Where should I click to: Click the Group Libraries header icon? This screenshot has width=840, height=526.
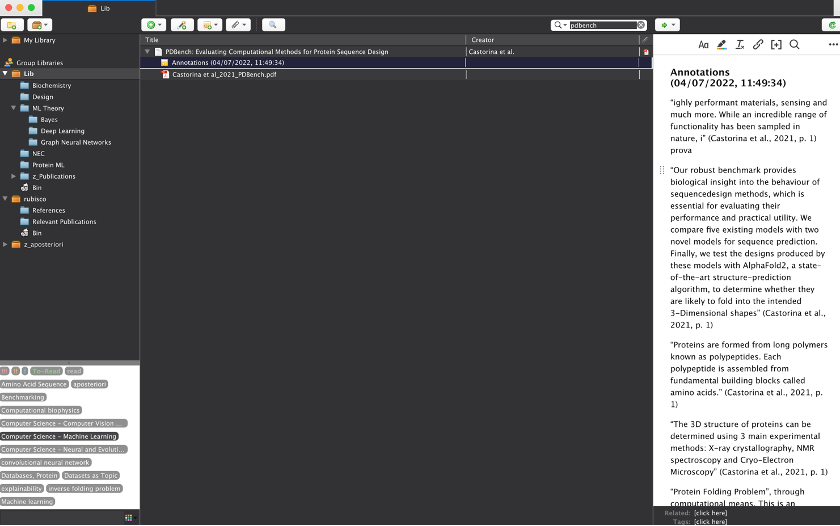9,63
